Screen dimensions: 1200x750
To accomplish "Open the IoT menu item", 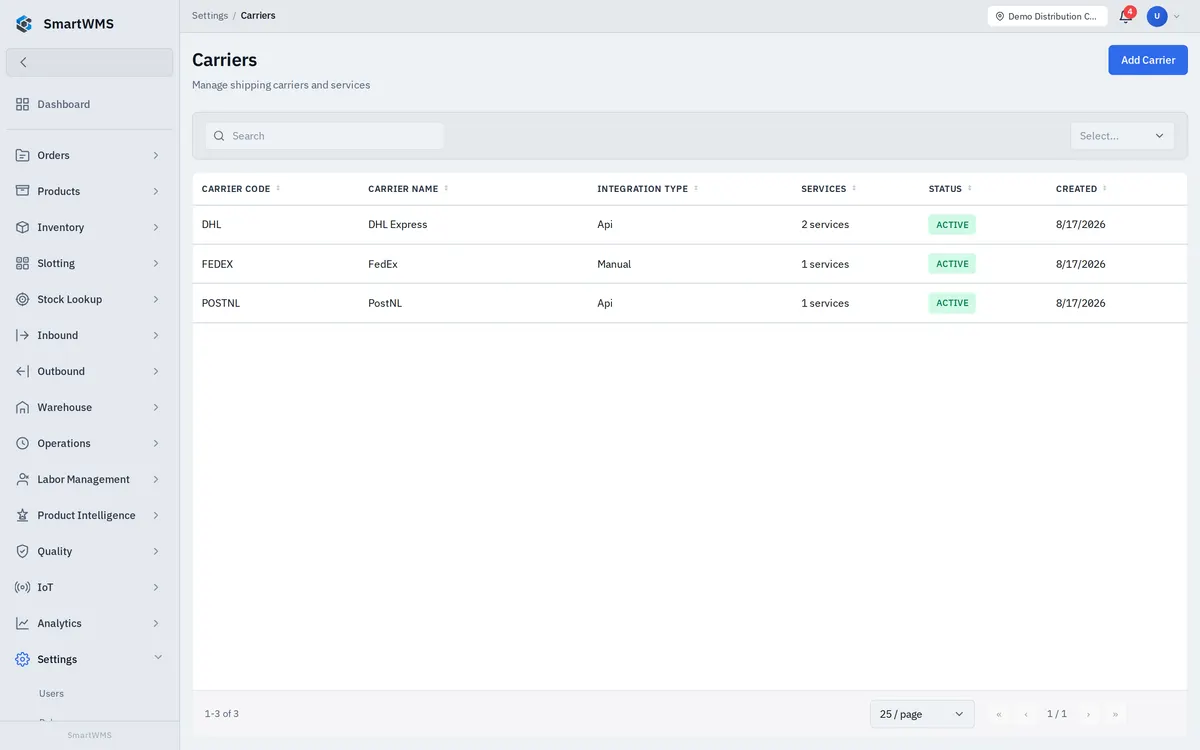I will (89, 587).
